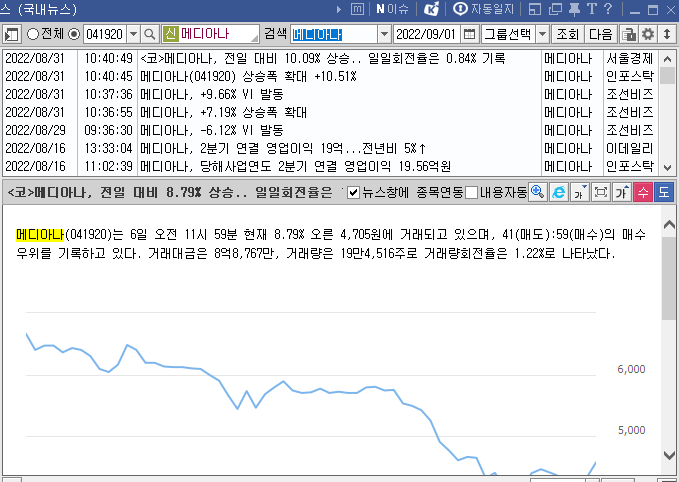This screenshot has width=679, height=482.
Task: Click the zoom-in magnifier news icon
Action: (537, 192)
